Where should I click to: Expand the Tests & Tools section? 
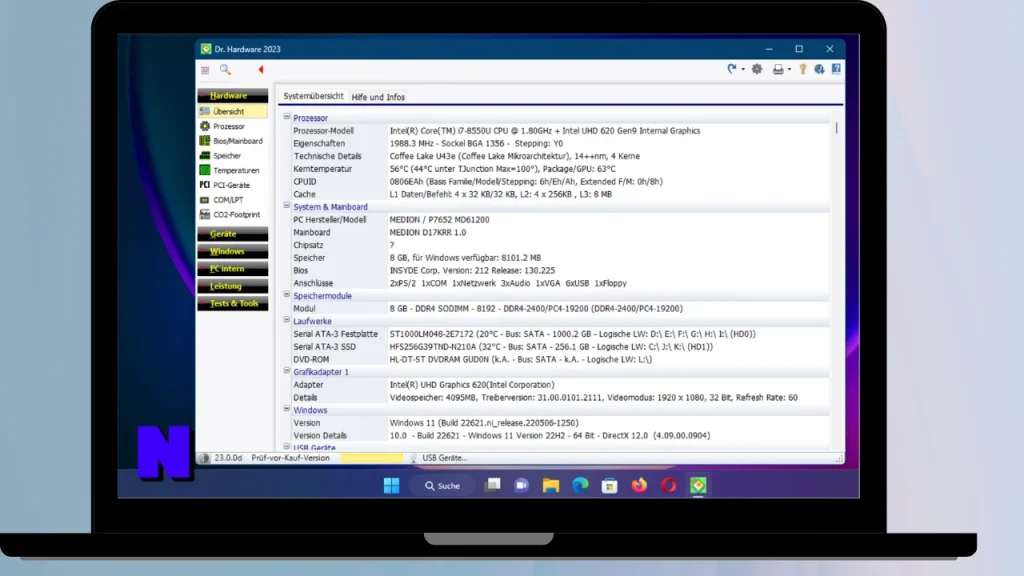click(x=232, y=304)
